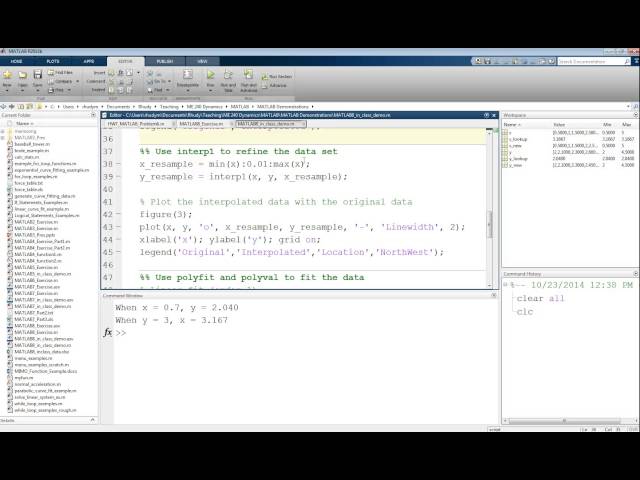Click 'clear all' in Command History
The width and height of the screenshot is (640, 480).
[540, 298]
